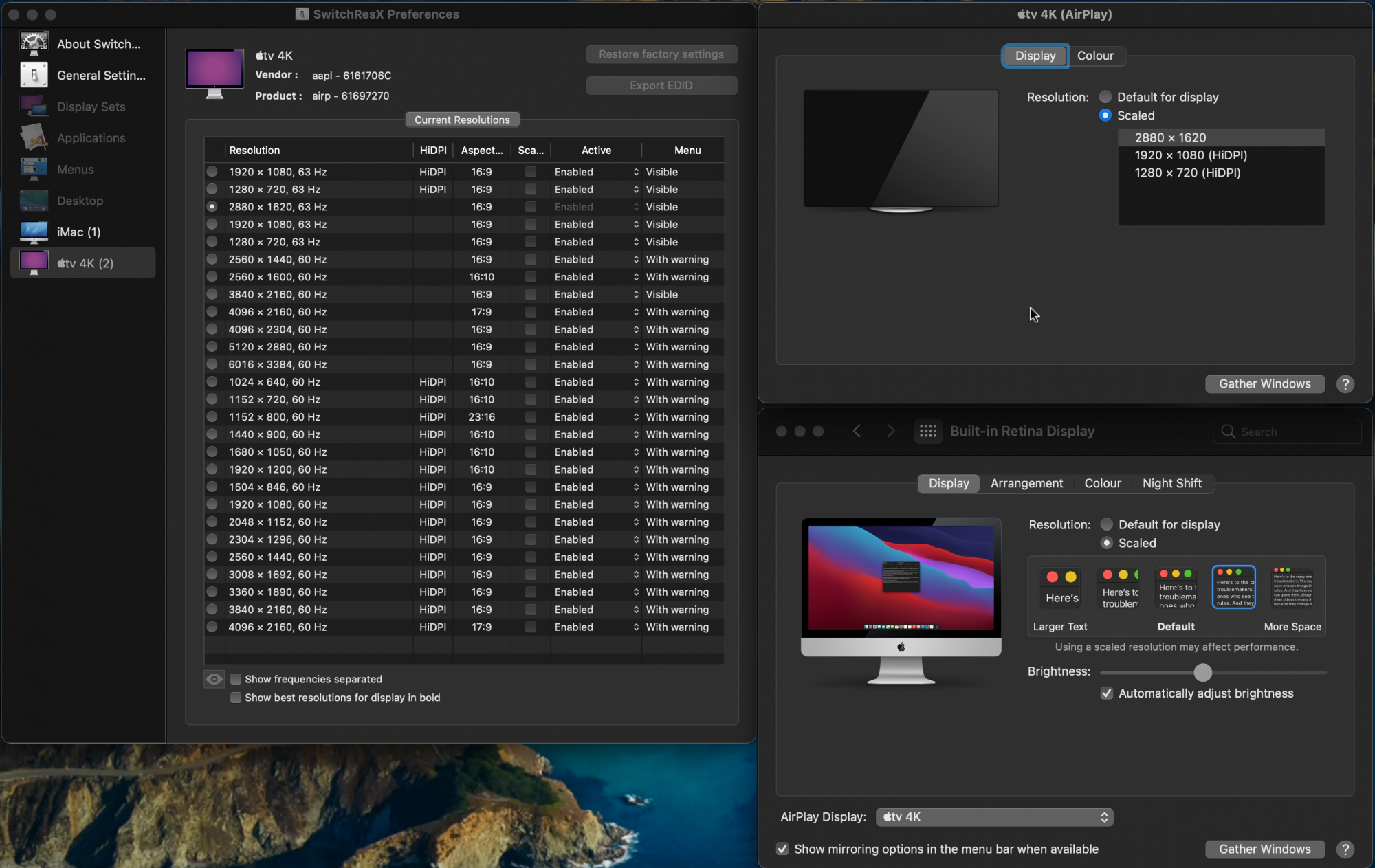Open the show-all grid icon in System Preferences

point(927,431)
